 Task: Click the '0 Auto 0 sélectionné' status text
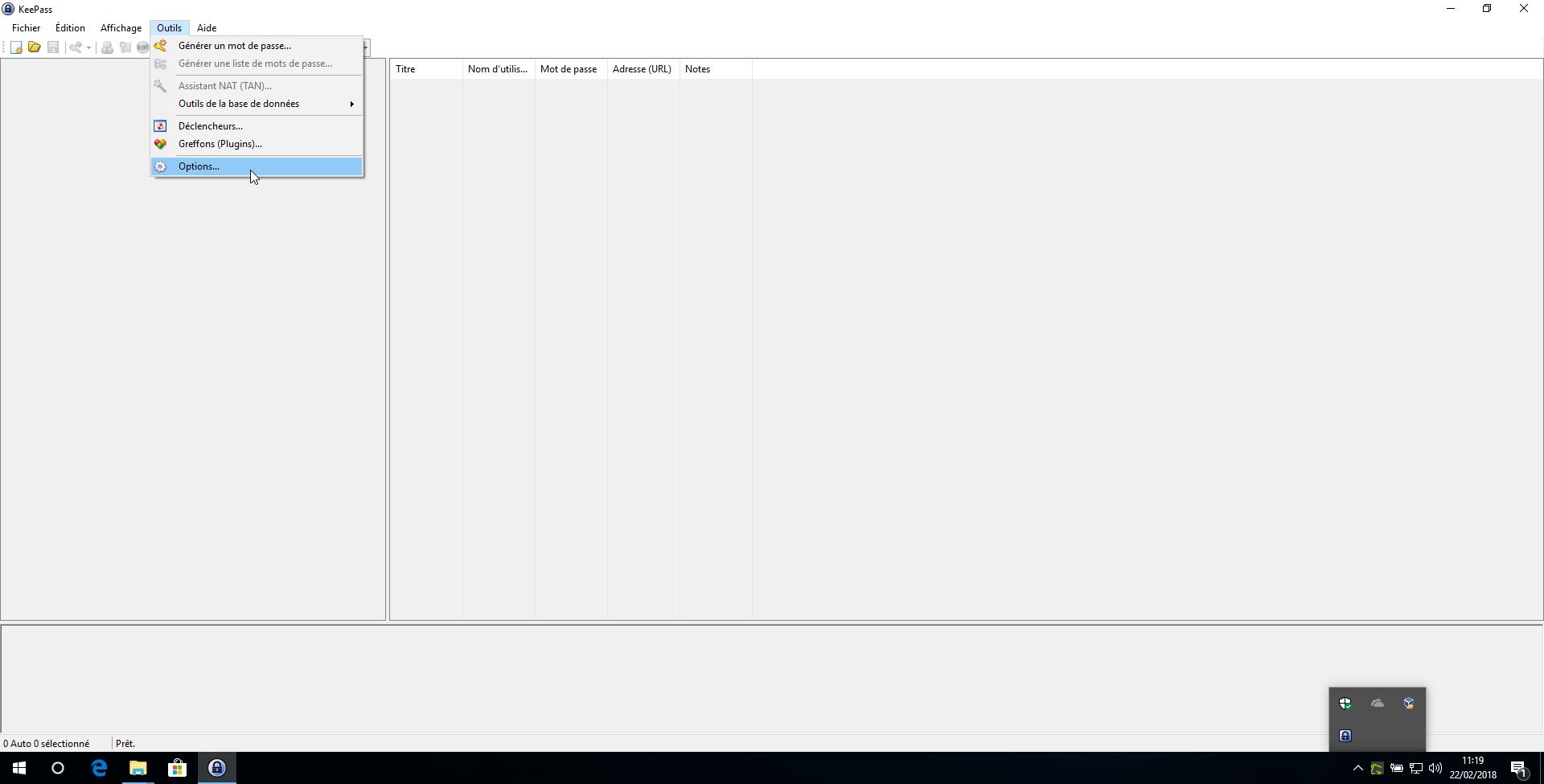[x=47, y=744]
